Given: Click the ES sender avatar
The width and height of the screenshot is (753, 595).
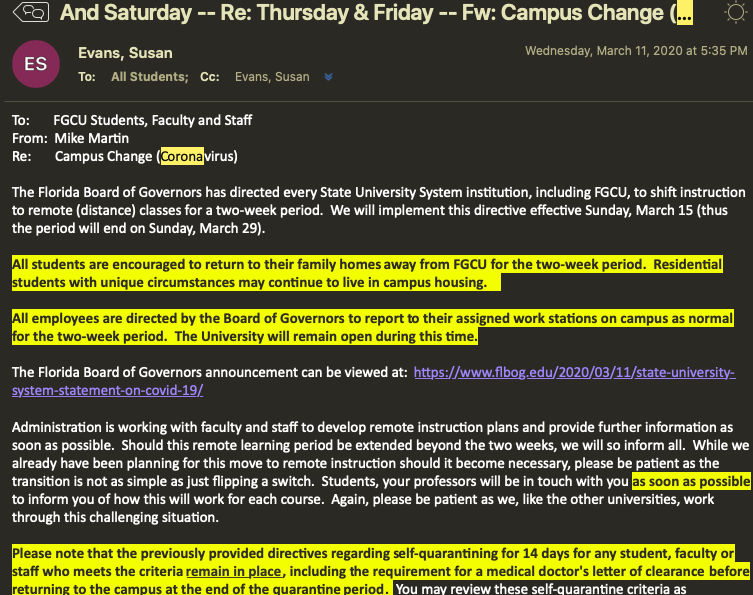Looking at the screenshot, I should (35, 63).
